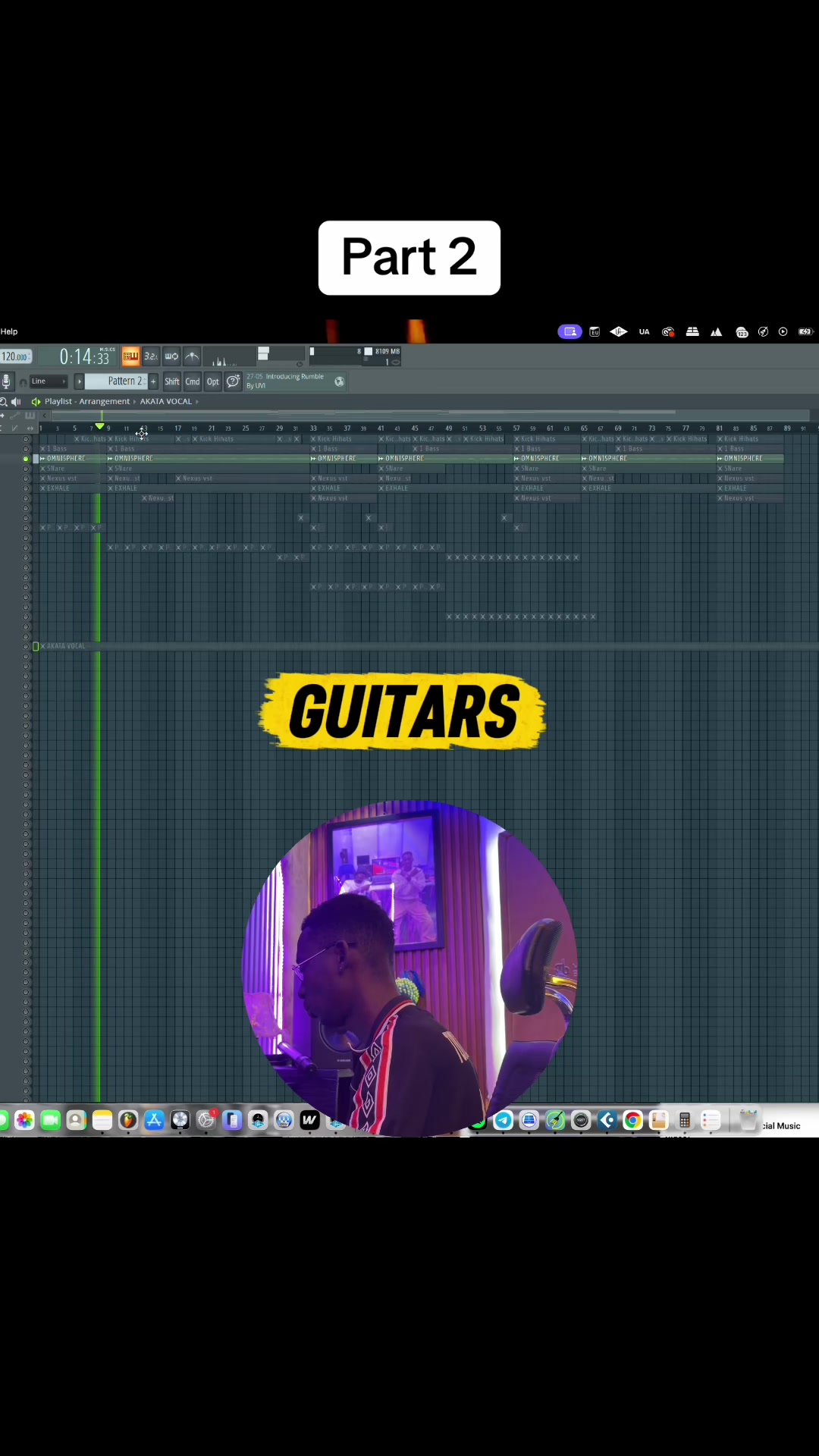
Task: Open FaceTime from the Dock
Action: click(x=50, y=1120)
